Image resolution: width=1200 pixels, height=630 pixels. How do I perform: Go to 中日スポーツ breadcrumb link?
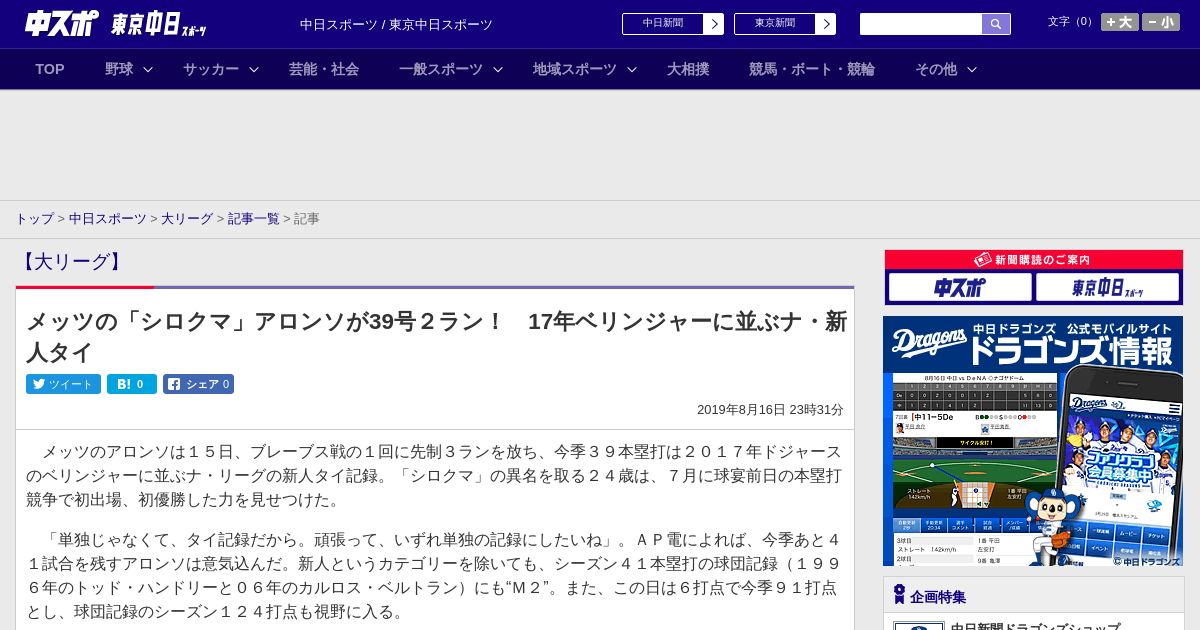coord(108,219)
